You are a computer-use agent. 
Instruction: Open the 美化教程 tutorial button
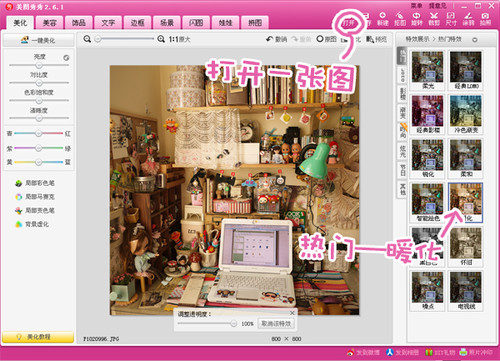(38, 337)
